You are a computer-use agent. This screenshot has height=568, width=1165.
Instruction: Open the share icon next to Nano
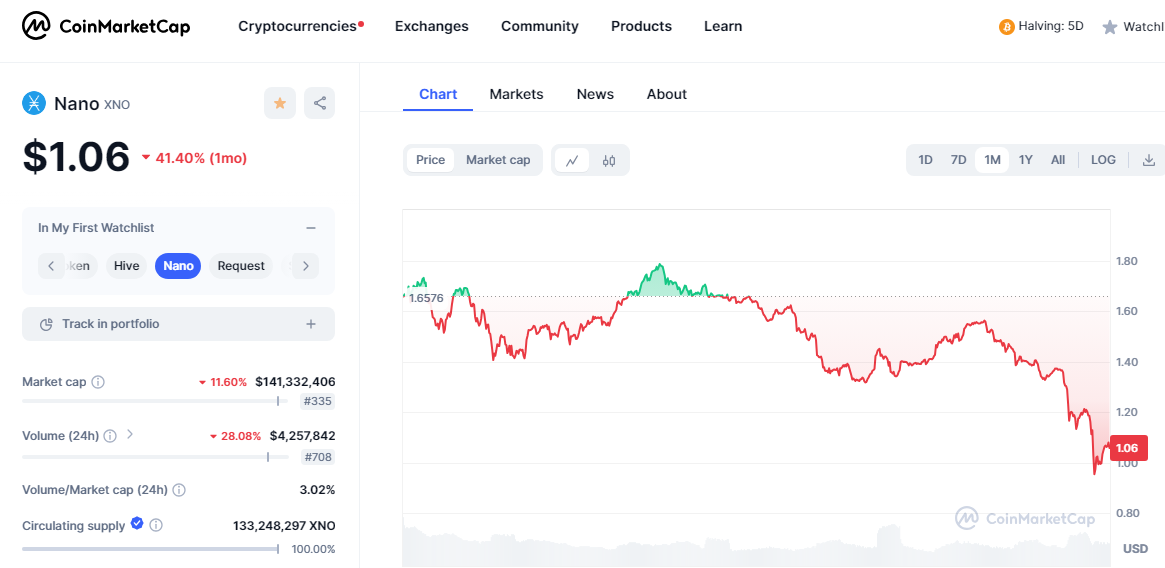(x=319, y=103)
